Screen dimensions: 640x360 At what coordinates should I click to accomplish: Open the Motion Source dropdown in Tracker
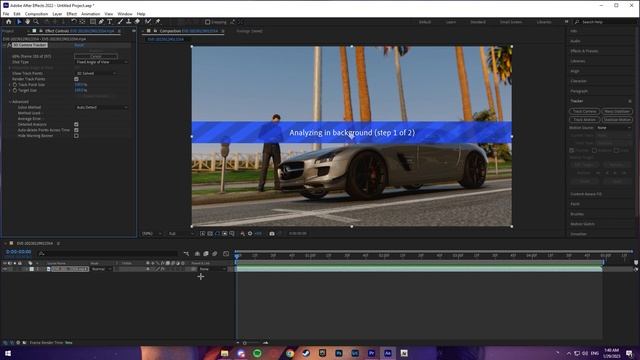(614, 128)
